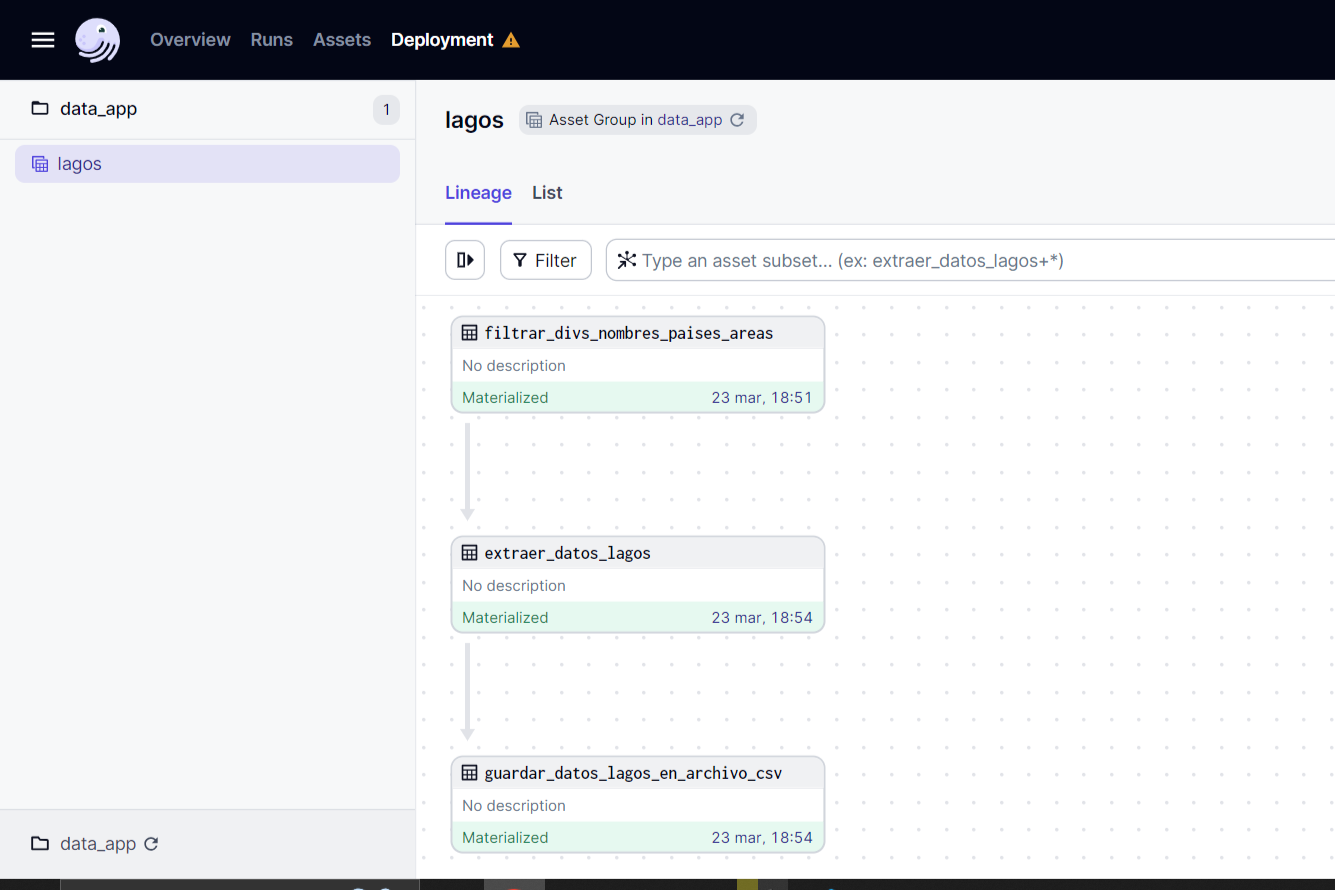Select filtrar_divs_nombres_paises_areas asset node
This screenshot has height=890, width=1335.
pos(638,364)
